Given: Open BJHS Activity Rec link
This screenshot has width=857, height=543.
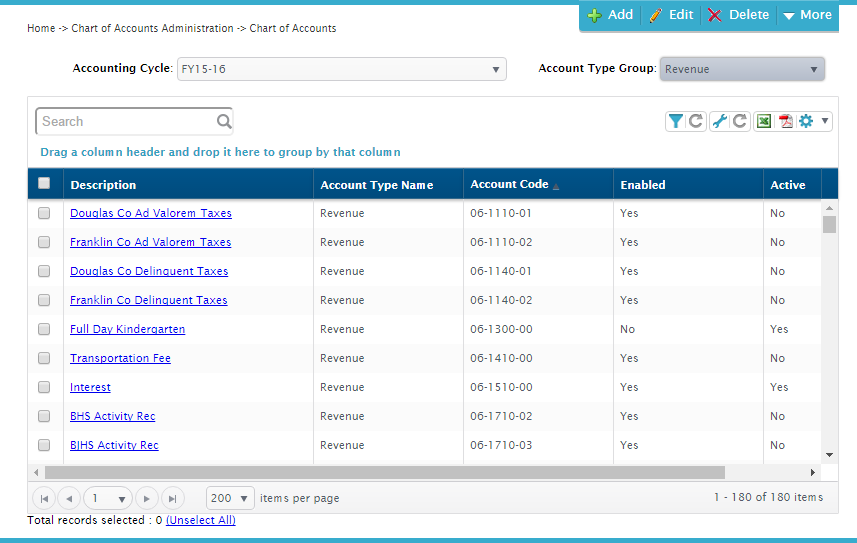Looking at the screenshot, I should (114, 445).
